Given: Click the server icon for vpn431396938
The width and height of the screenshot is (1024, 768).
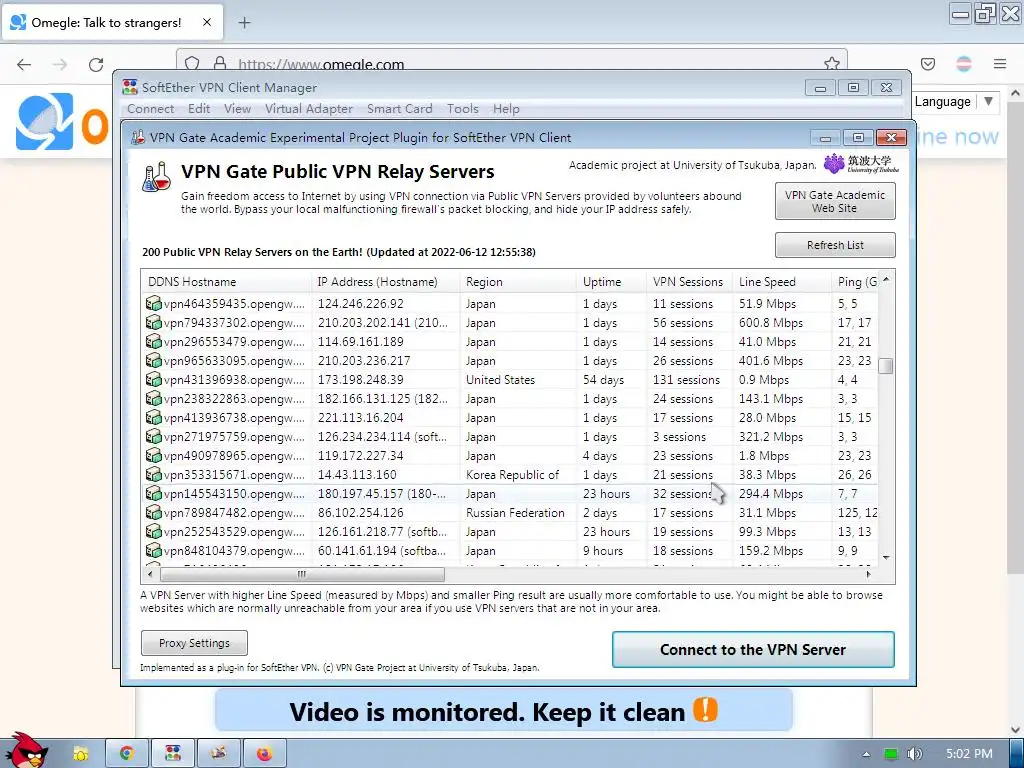Looking at the screenshot, I should (x=153, y=379).
